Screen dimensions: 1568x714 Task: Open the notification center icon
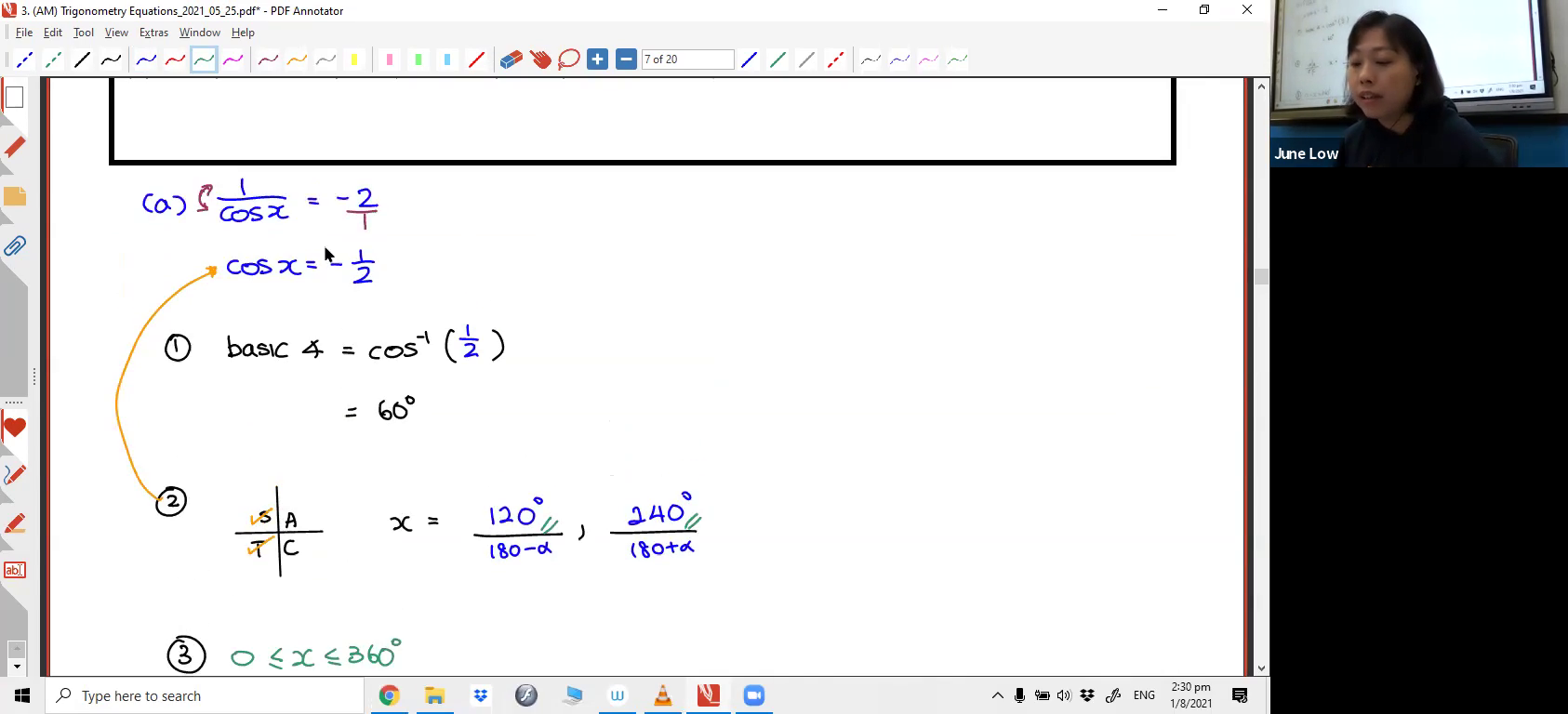coord(1240,695)
